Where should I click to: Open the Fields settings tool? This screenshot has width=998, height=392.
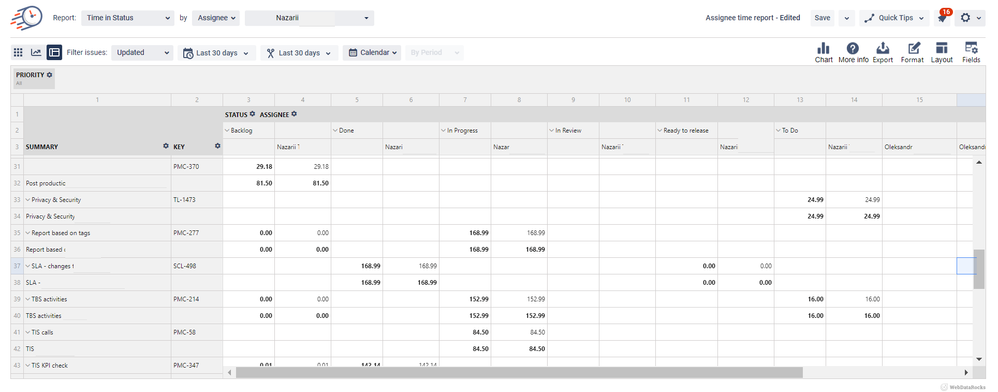(971, 52)
